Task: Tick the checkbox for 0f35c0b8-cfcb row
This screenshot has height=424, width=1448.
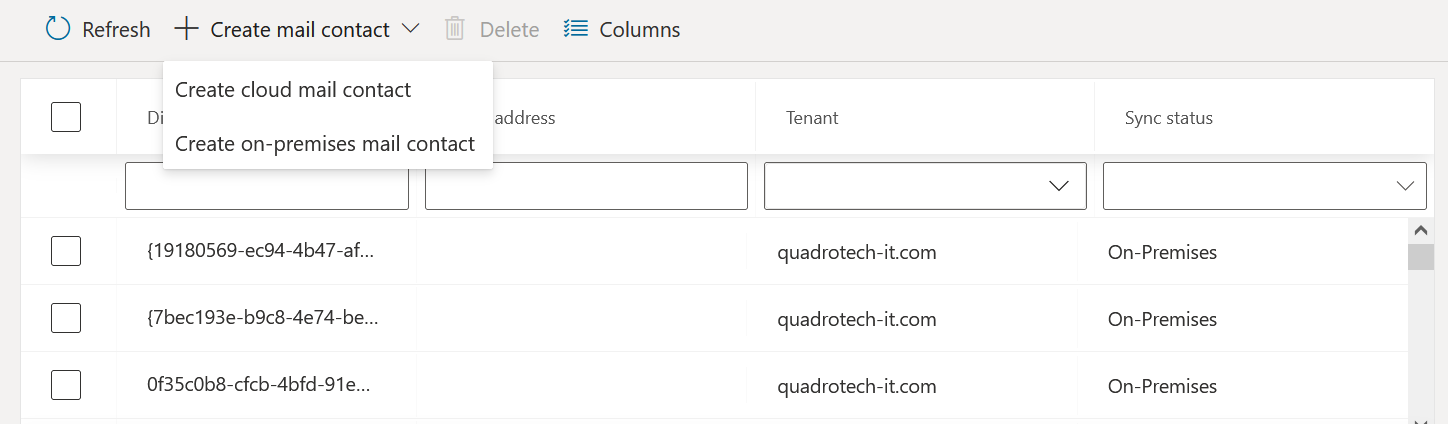Action: coord(66,386)
